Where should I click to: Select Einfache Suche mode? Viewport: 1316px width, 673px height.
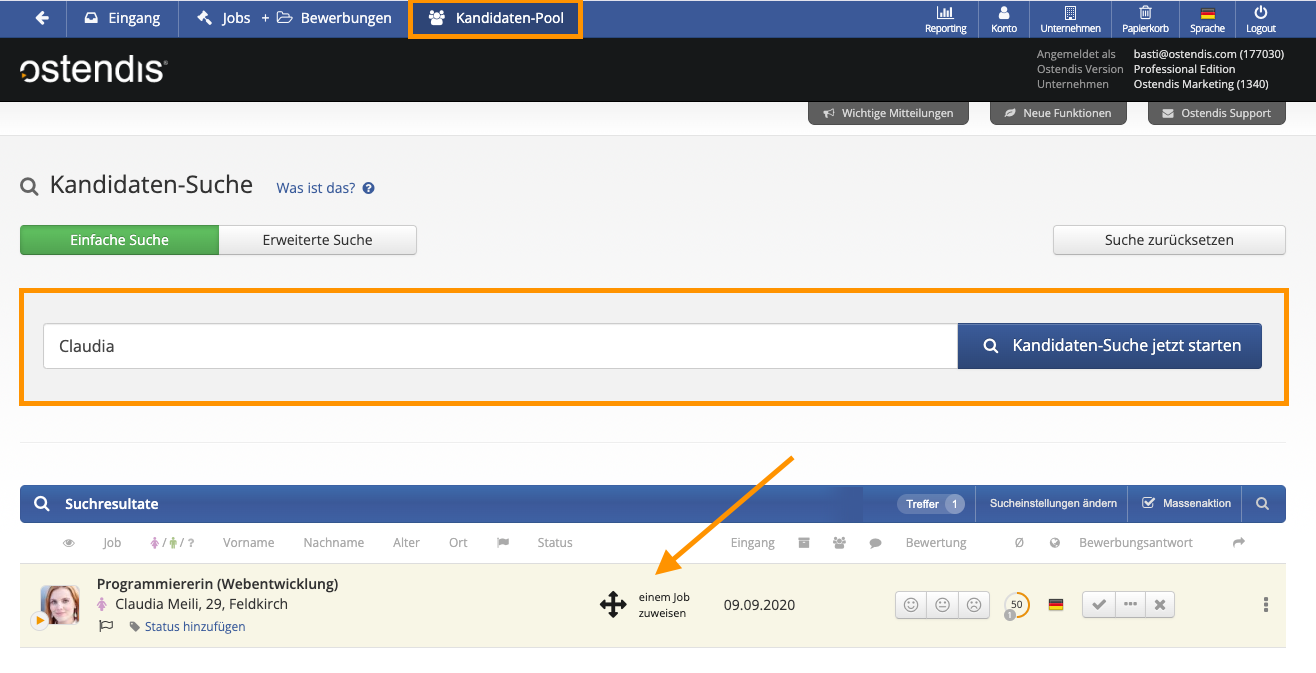click(119, 240)
